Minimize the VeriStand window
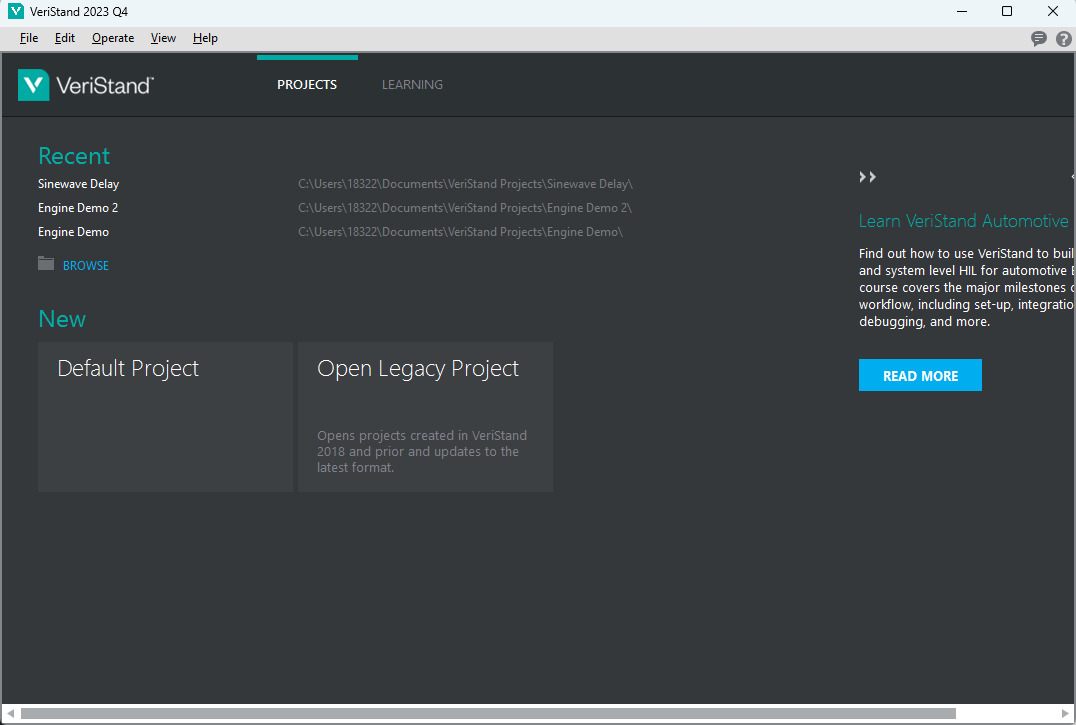Image resolution: width=1076 pixels, height=725 pixels. [x=962, y=12]
